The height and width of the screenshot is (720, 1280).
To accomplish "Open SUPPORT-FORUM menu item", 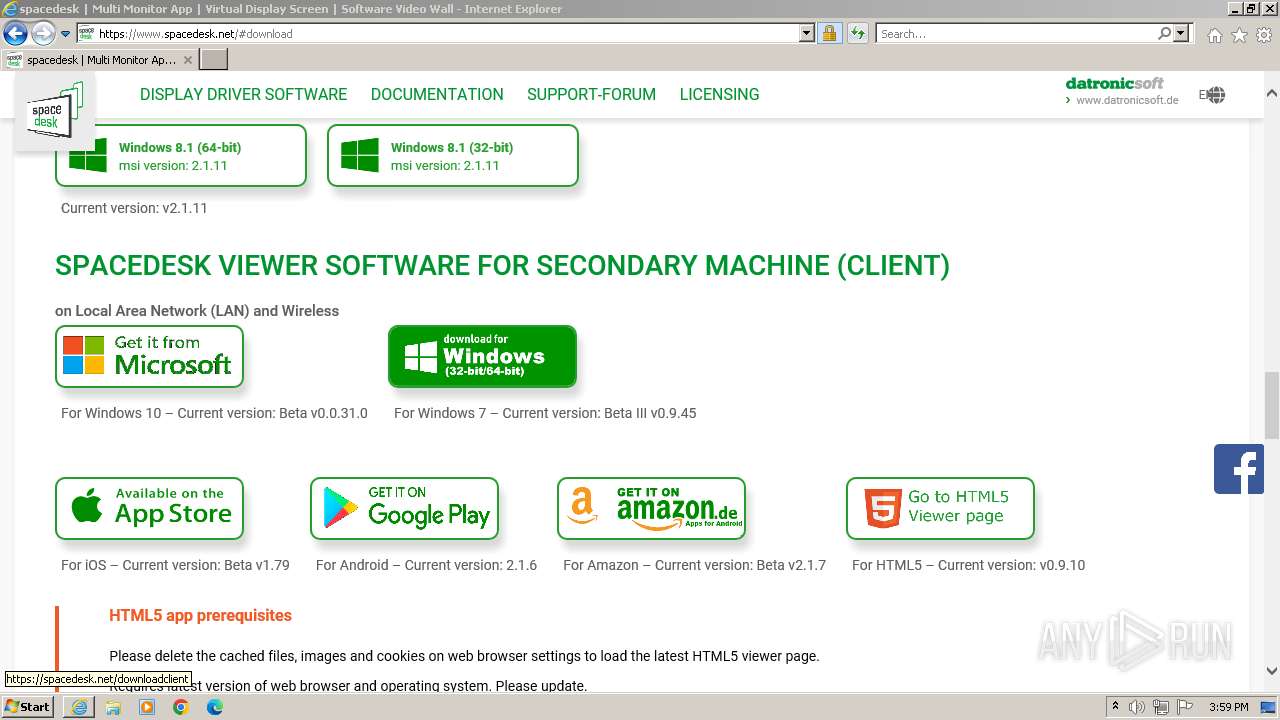I will pyautogui.click(x=591, y=94).
